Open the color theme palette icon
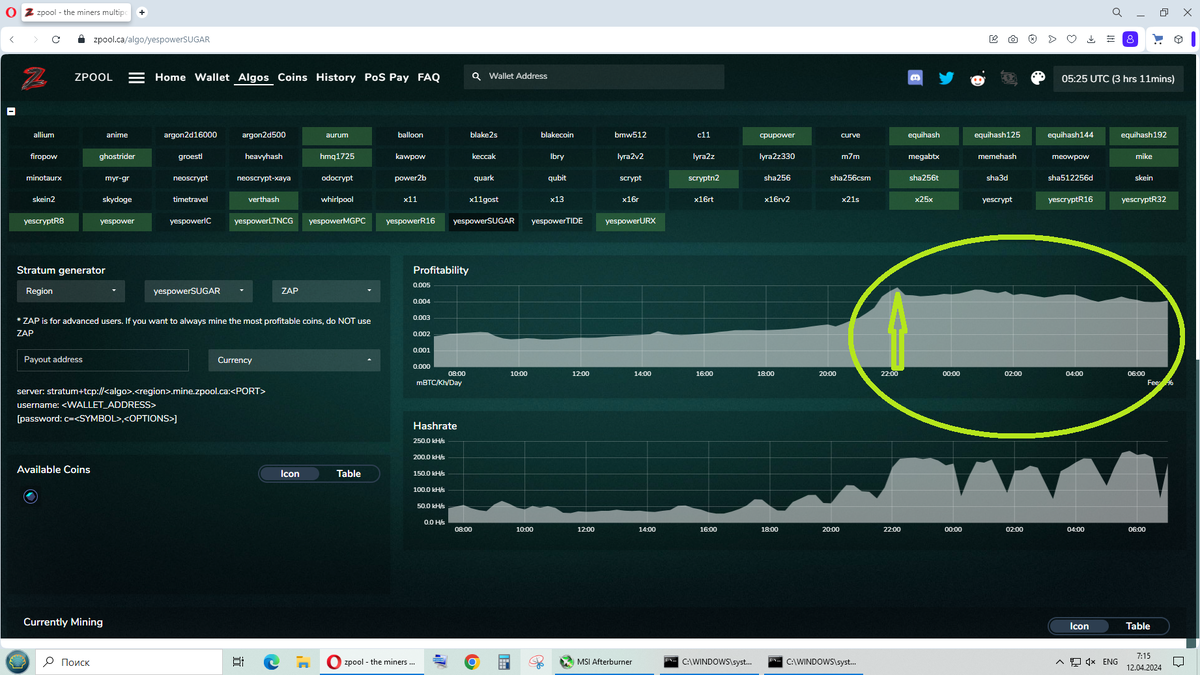Image resolution: width=1200 pixels, height=675 pixels. (x=1038, y=77)
